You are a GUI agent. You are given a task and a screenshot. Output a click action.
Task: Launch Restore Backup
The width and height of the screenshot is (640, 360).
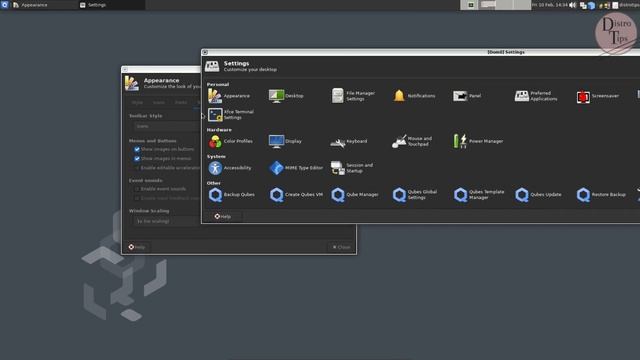tap(601, 195)
